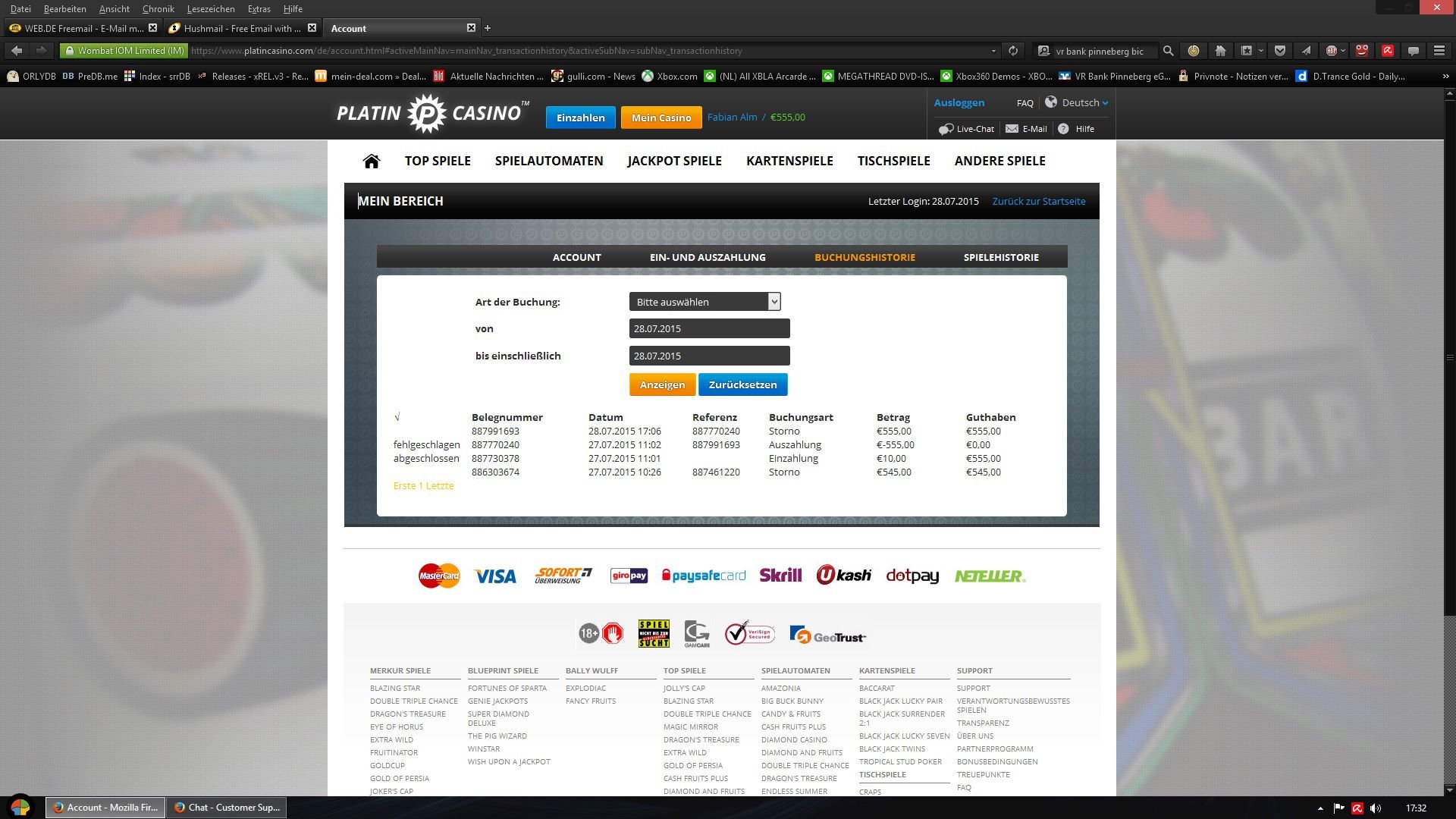This screenshot has height=819, width=1456.
Task: Click the Zurücksetzen button
Action: [742, 384]
